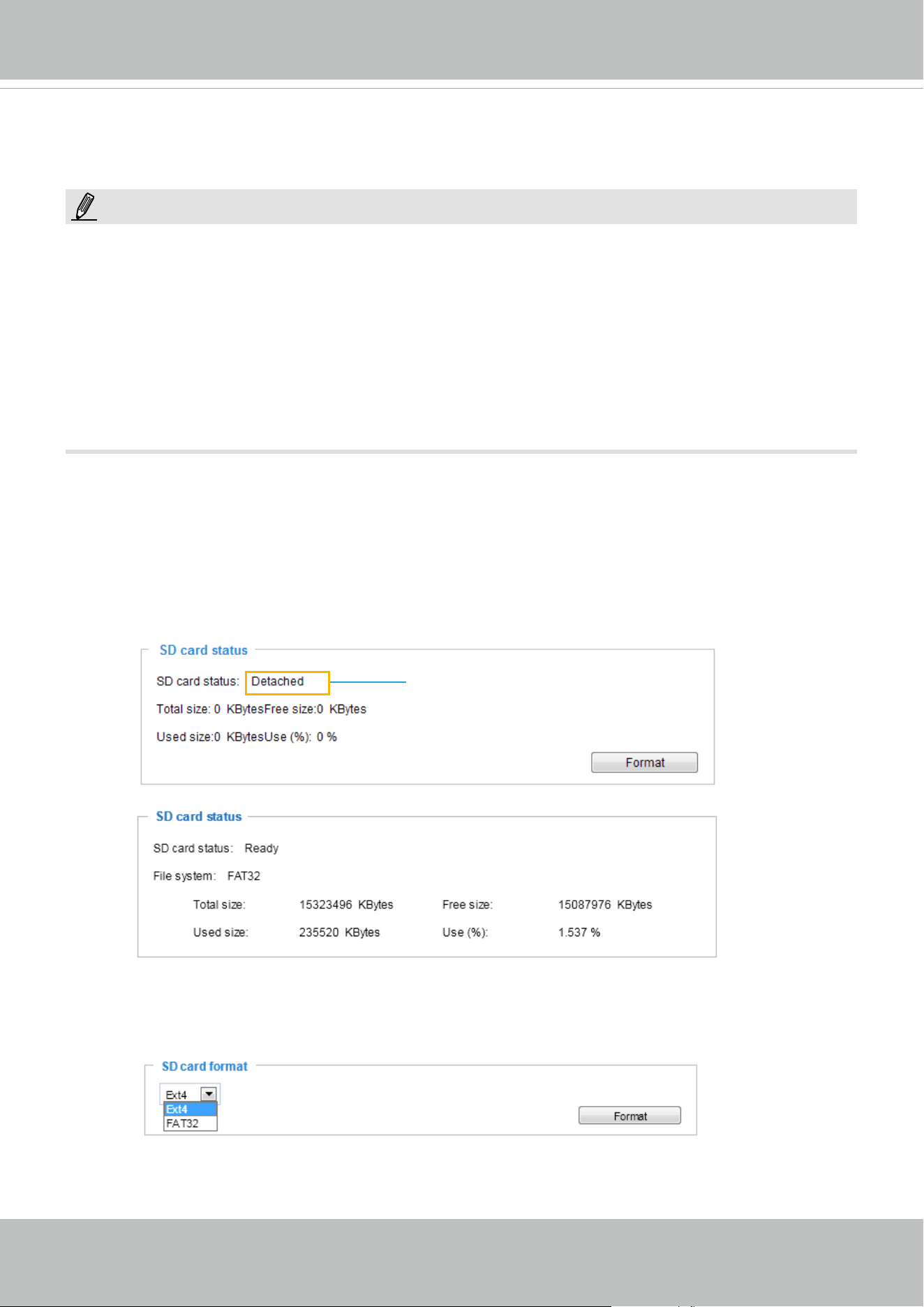Image resolution: width=924 pixels, height=1307 pixels.
Task: Click the gray note banner bar
Action: 461,207
